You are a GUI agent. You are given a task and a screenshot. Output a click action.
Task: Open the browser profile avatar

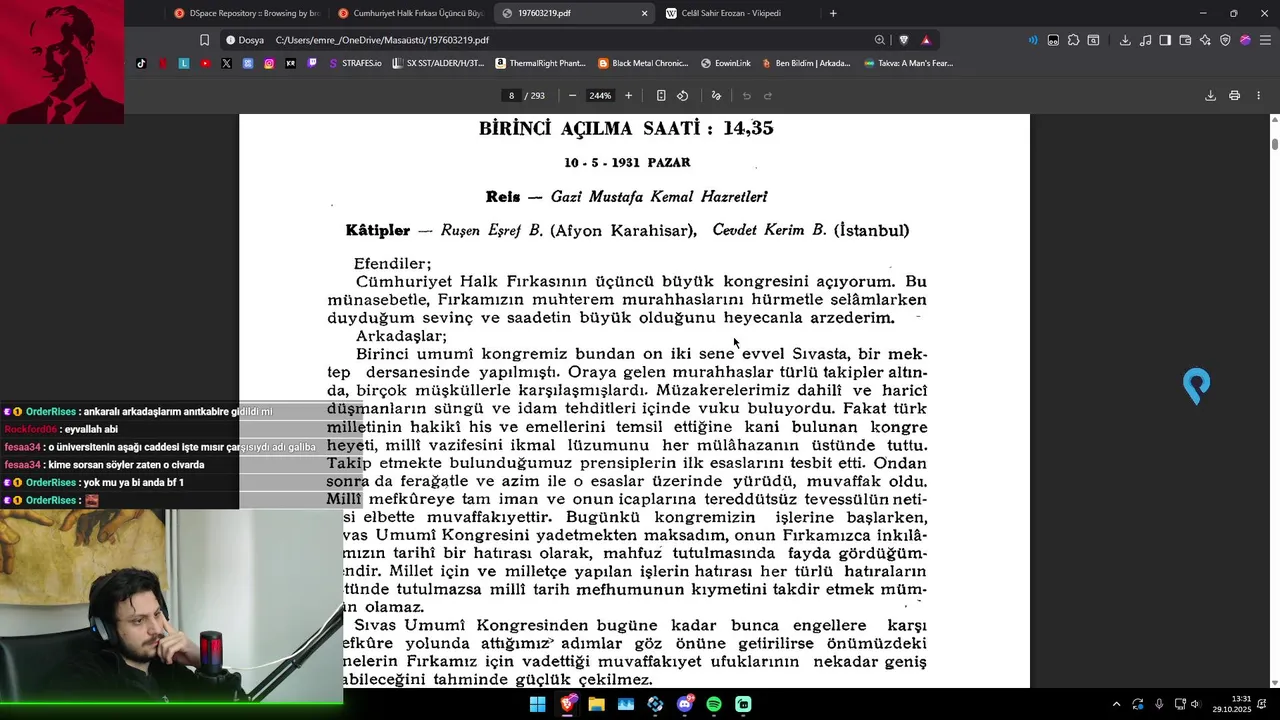[x=1245, y=40]
